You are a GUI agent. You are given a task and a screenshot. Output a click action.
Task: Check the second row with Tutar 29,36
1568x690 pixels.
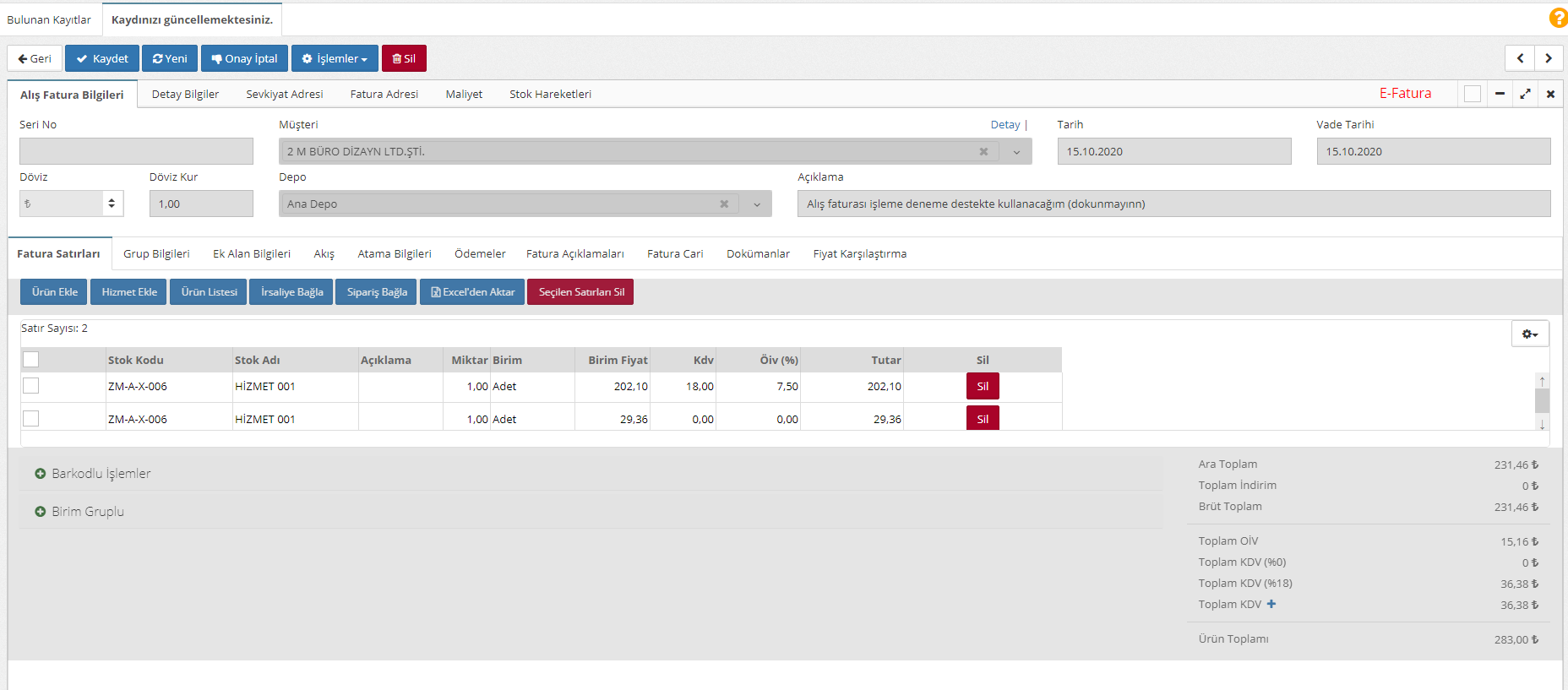click(x=31, y=419)
